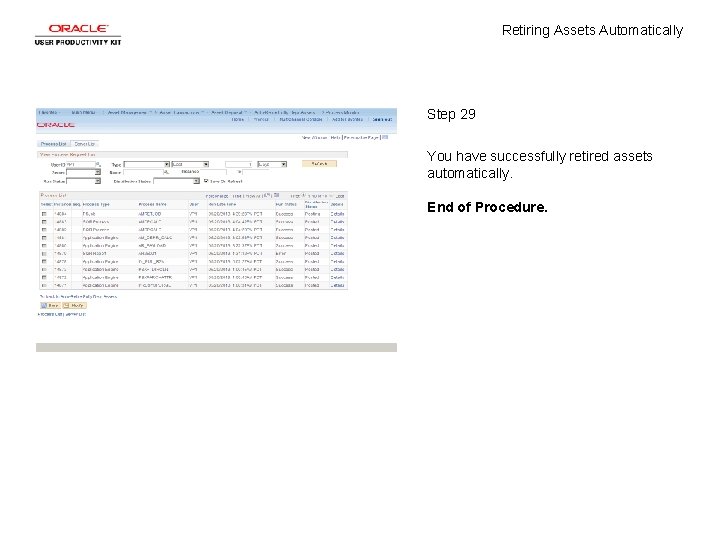This screenshot has width=720, height=540.
Task: Click the Add to Favorites link
Action: (x=347, y=119)
